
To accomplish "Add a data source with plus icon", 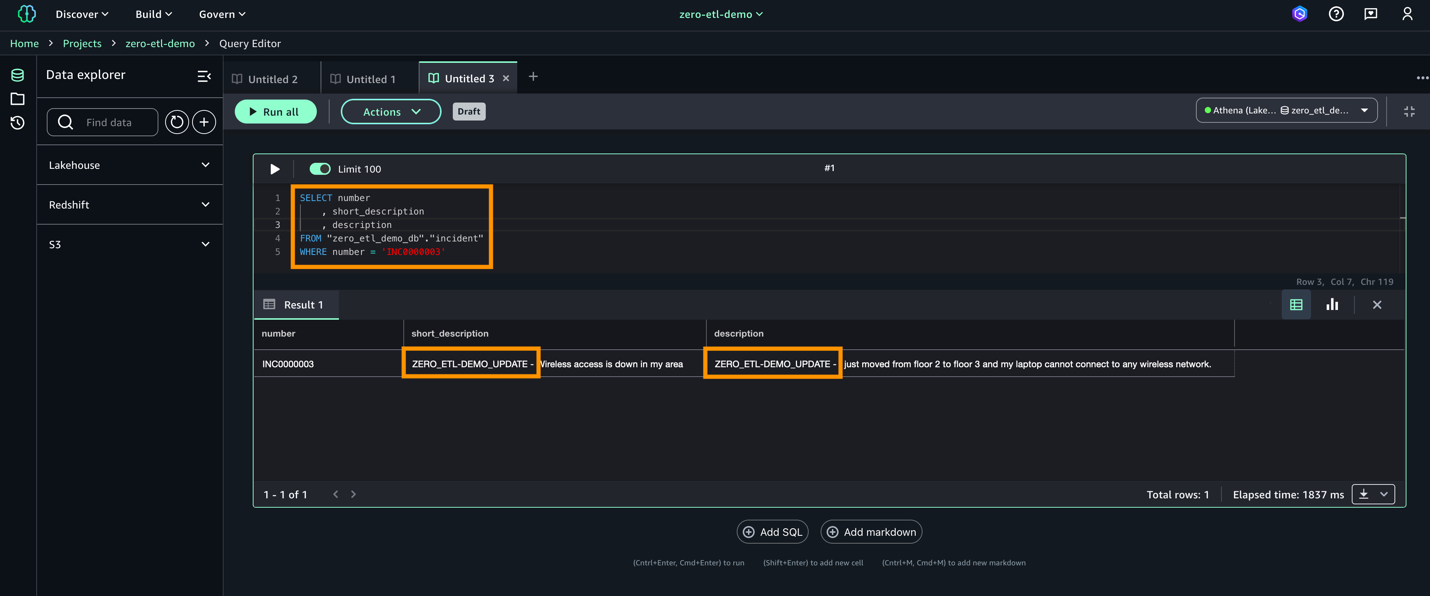I will point(204,122).
